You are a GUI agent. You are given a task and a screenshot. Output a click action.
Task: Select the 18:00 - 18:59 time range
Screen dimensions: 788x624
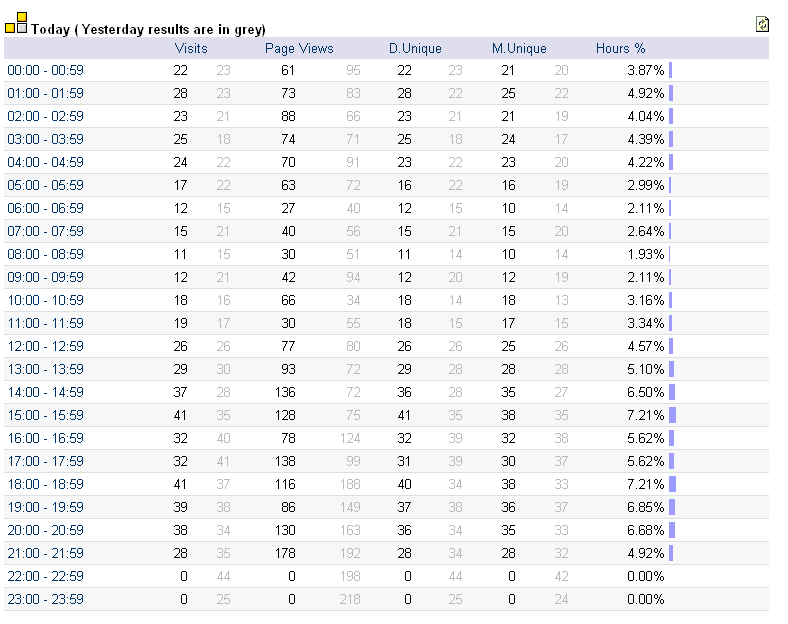(x=45, y=484)
